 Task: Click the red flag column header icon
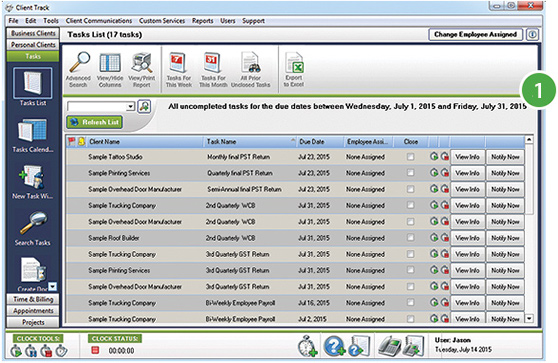(72, 142)
